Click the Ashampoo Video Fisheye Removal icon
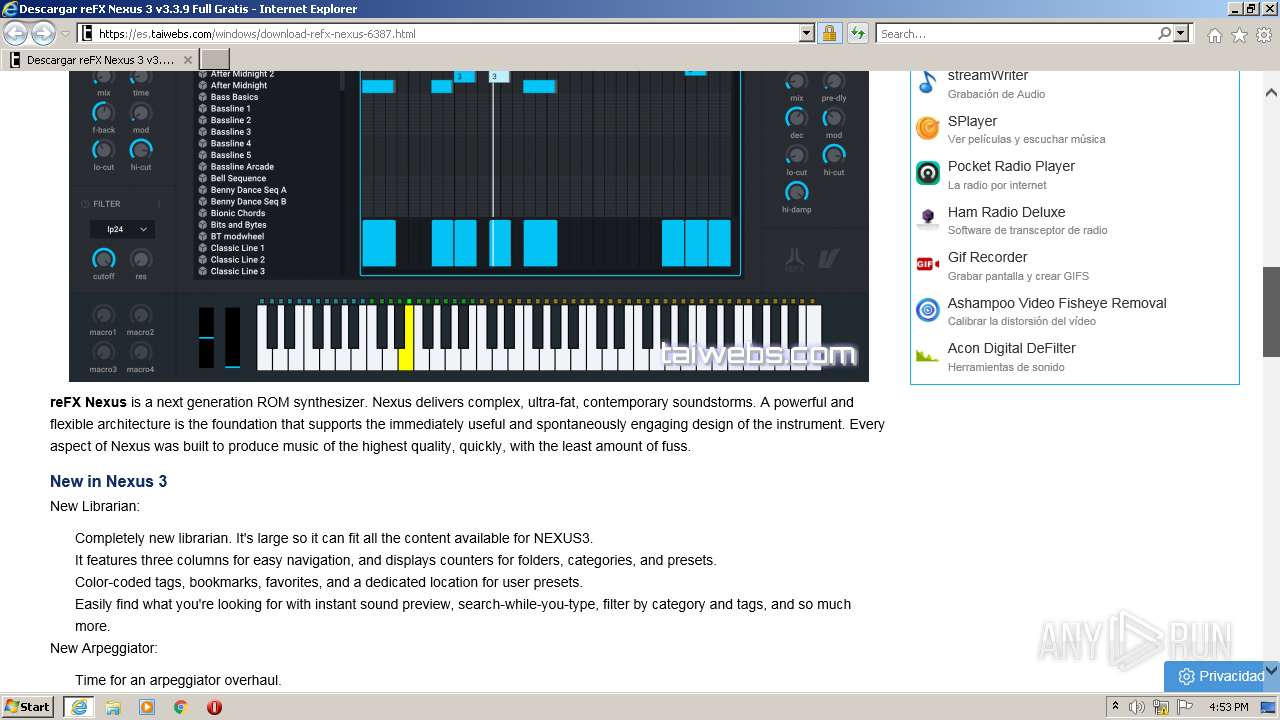Viewport: 1280px width, 720px height. [928, 310]
